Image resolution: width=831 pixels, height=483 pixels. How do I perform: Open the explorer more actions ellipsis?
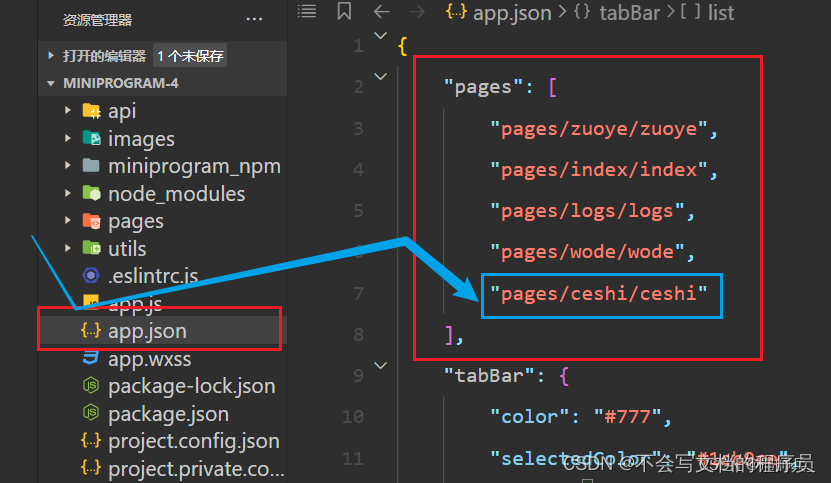[x=254, y=20]
